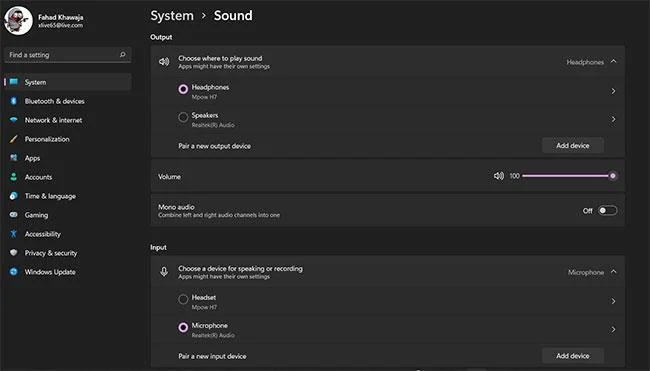Click the 'Mpow H7' label under Headset

coord(204,307)
